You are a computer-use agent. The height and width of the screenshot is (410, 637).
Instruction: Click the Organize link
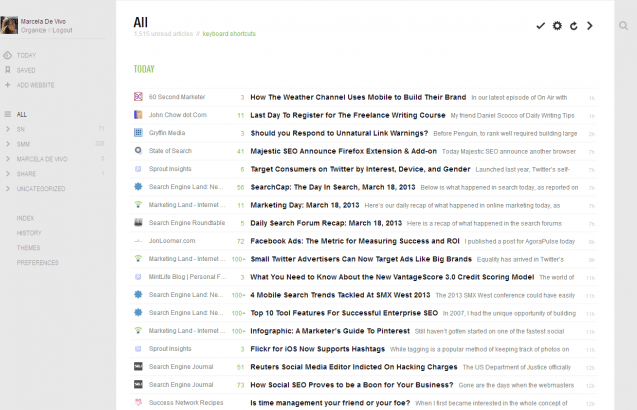click(x=33, y=30)
